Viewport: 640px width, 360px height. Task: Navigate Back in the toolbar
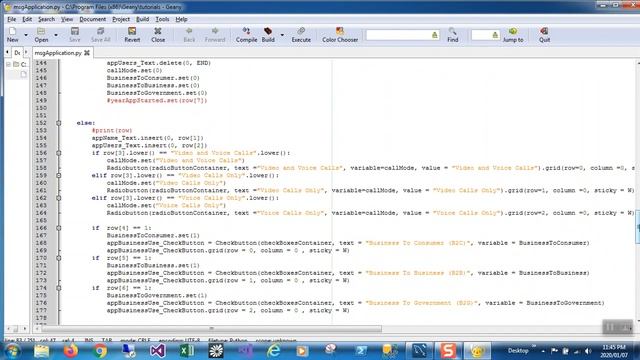tap(189, 35)
